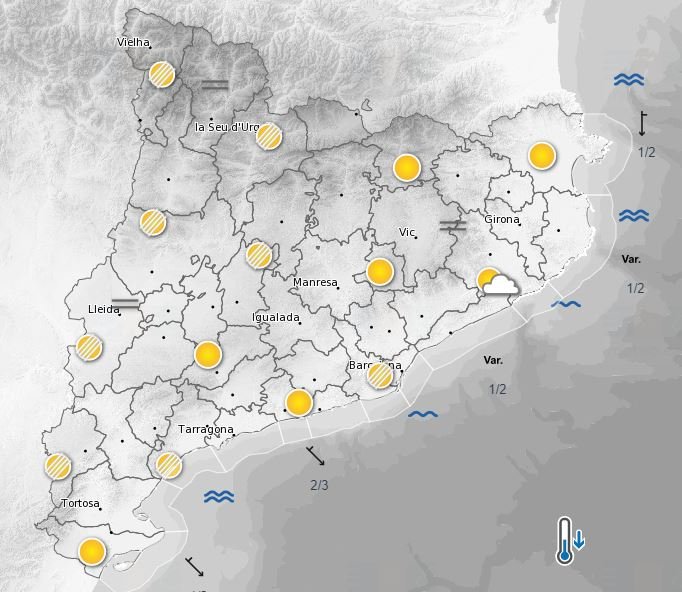Select the triple-wave sea icon east of Tortosa
The height and width of the screenshot is (592, 682).
pyautogui.click(x=219, y=496)
